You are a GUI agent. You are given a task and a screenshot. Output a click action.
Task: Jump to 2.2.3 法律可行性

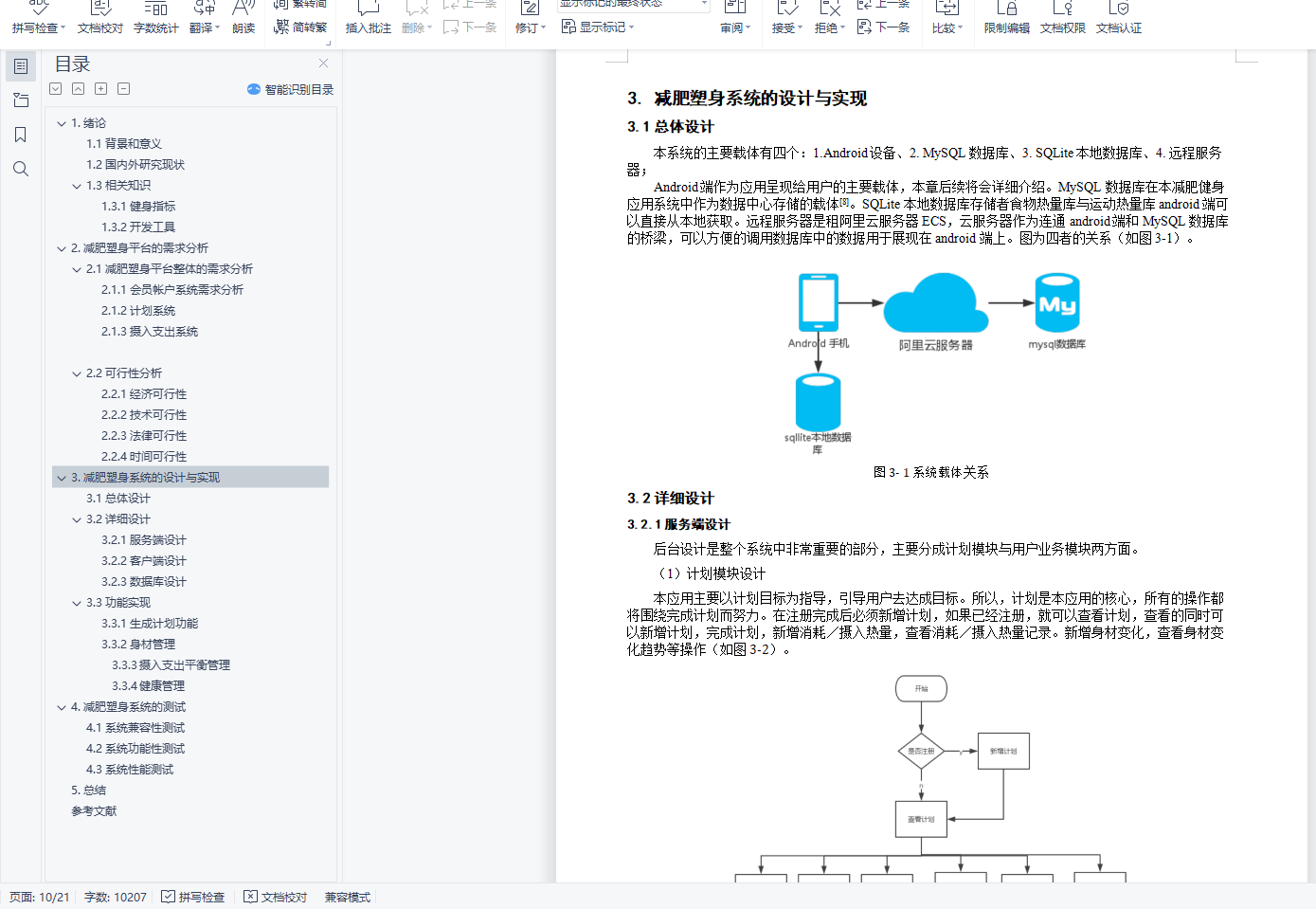click(x=144, y=436)
